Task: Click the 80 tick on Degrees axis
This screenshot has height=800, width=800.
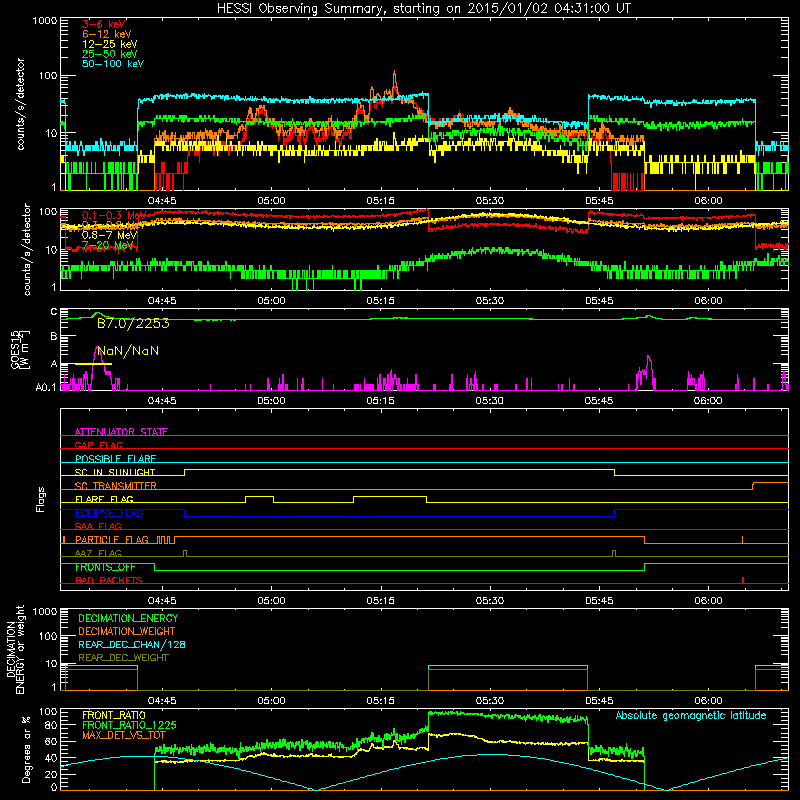Action: tap(50, 725)
